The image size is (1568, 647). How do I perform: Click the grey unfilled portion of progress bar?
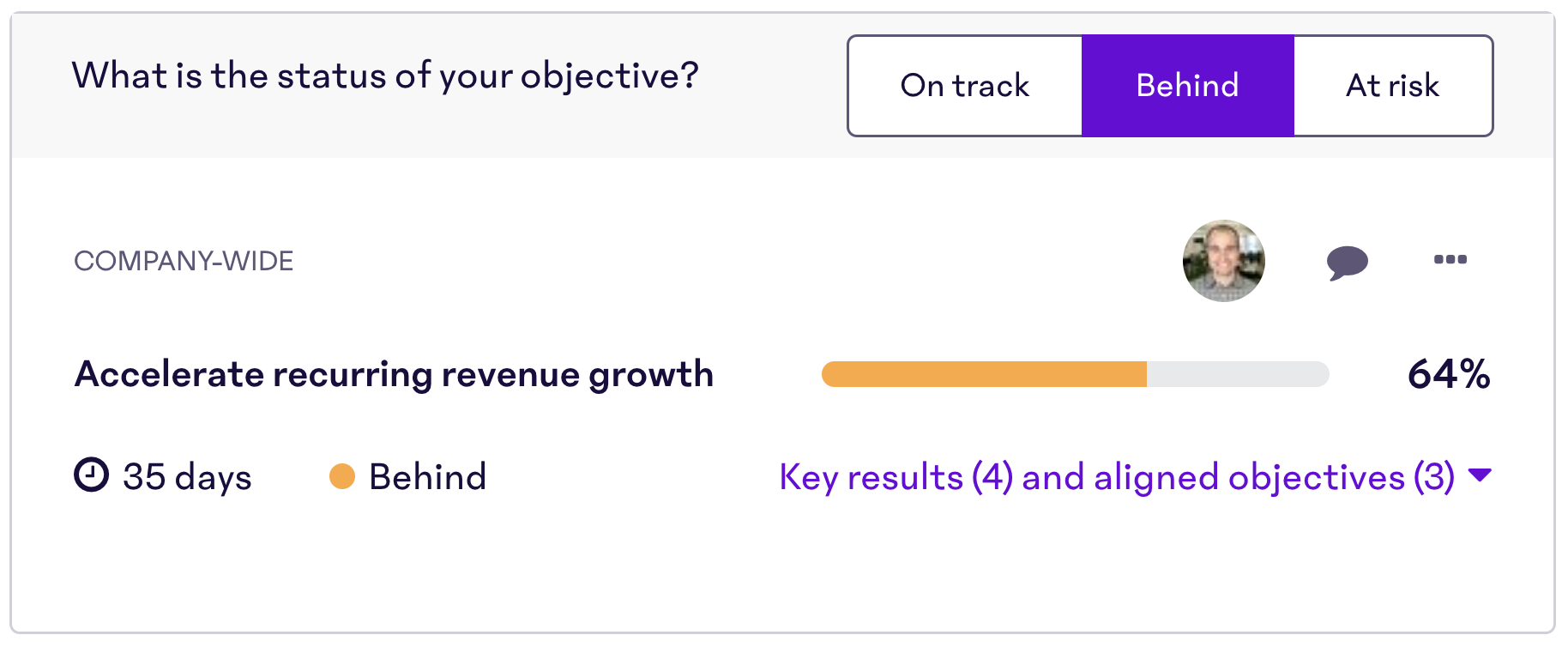[1238, 374]
